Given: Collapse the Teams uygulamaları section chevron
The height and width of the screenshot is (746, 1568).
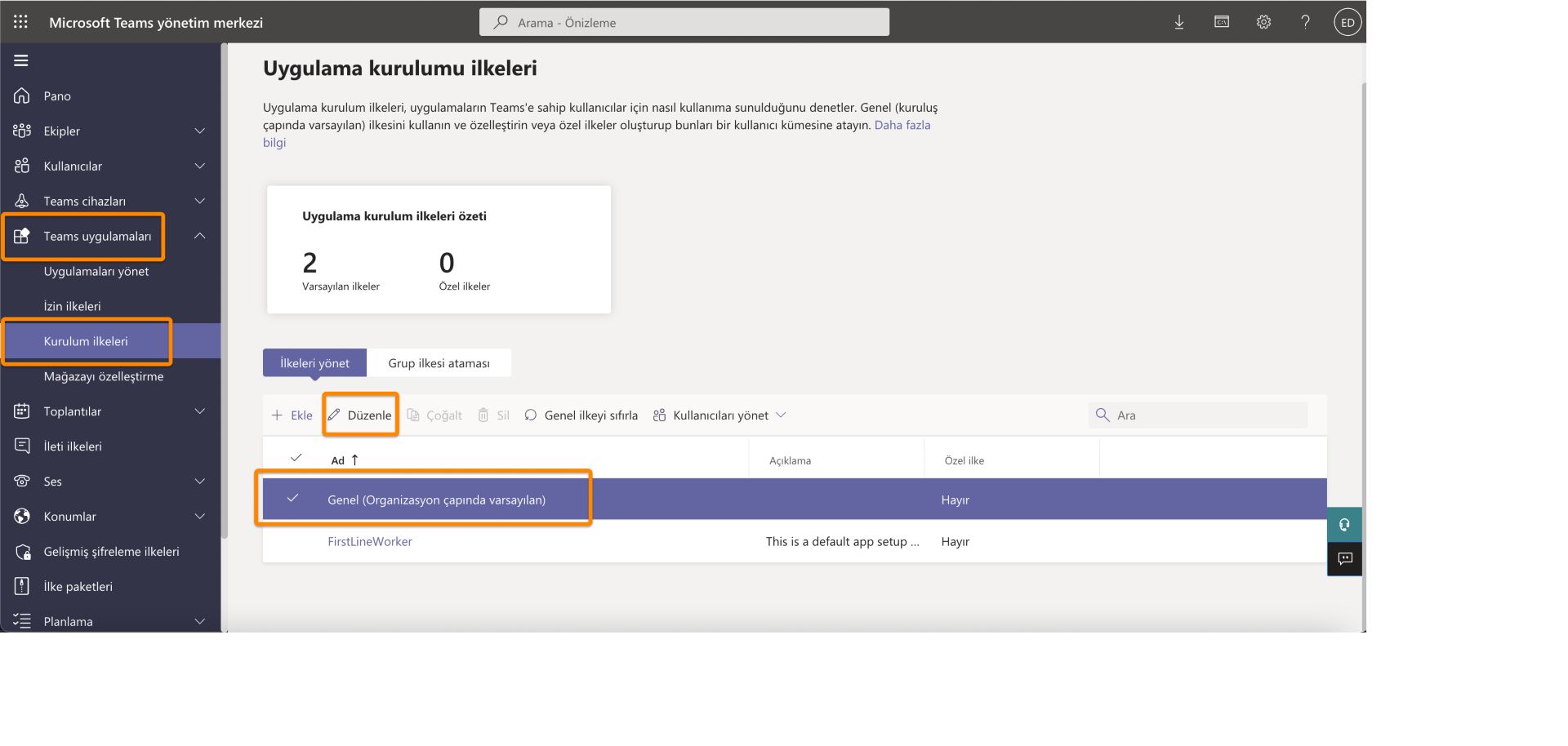Looking at the screenshot, I should [x=200, y=236].
